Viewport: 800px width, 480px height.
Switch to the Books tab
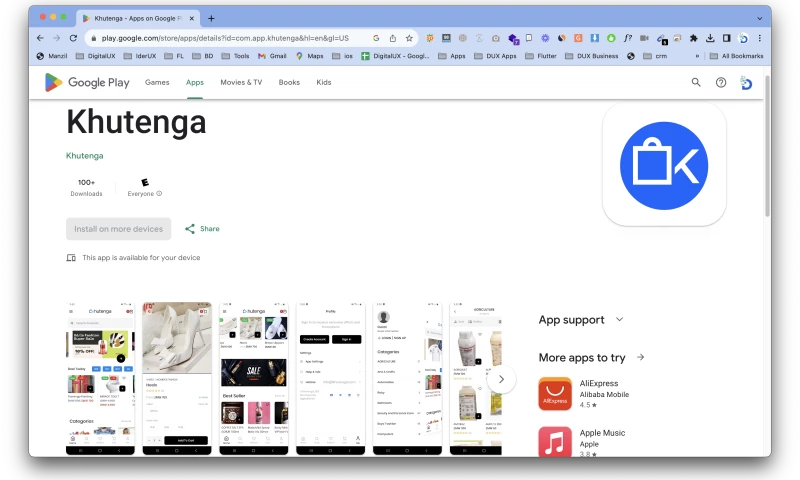289,82
